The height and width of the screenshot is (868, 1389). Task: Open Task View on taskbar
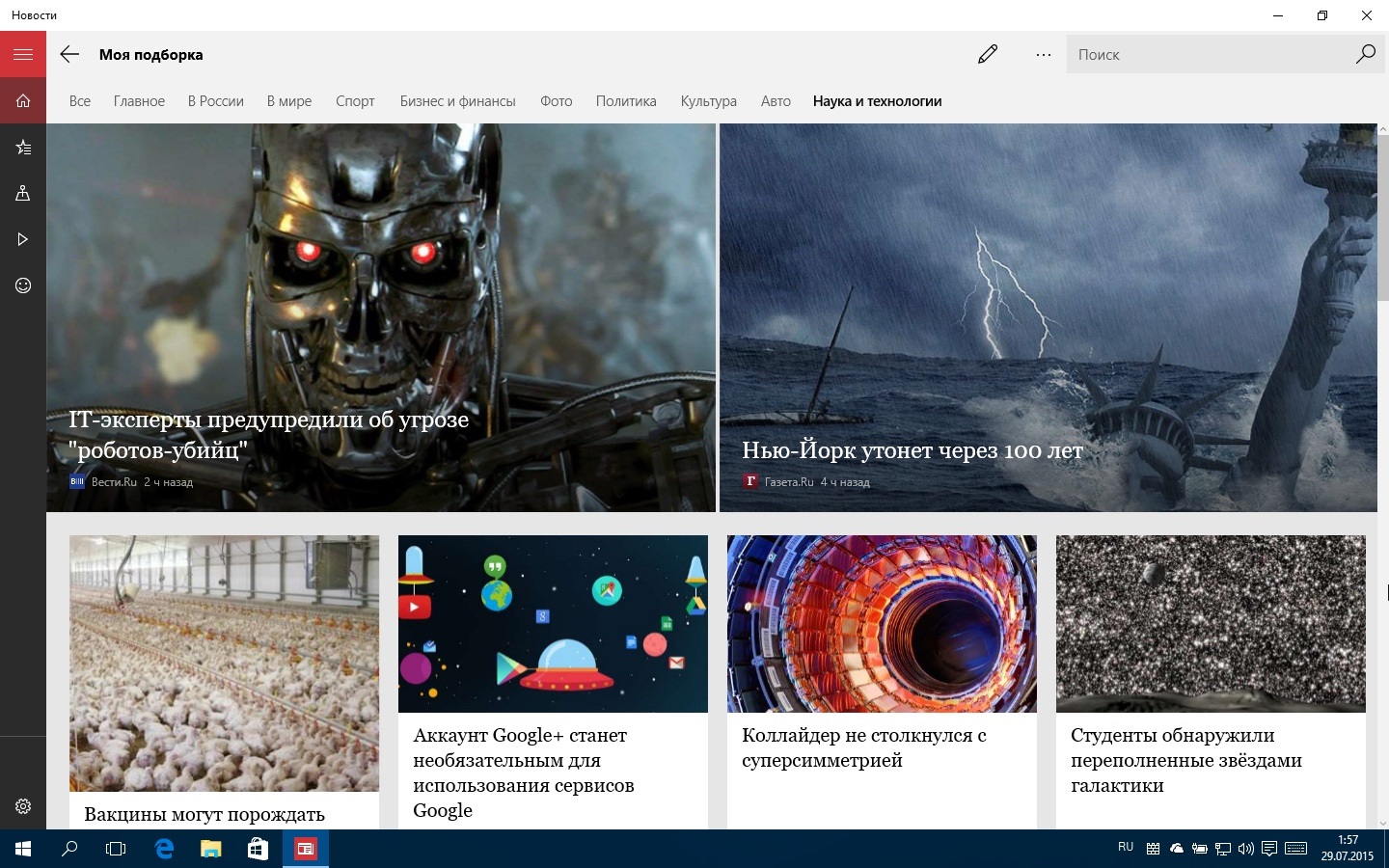[x=116, y=849]
